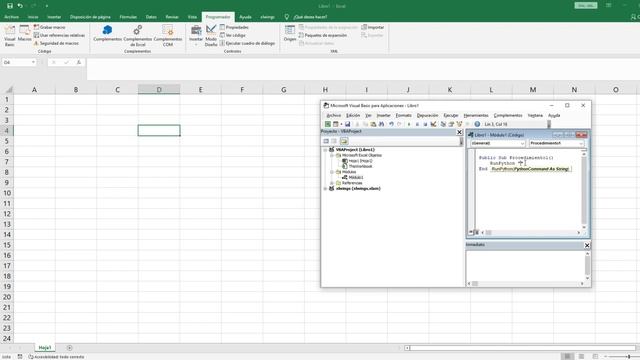Select the Hoja1 sheet tab
Screen dimensions: 640x360
[44, 348]
